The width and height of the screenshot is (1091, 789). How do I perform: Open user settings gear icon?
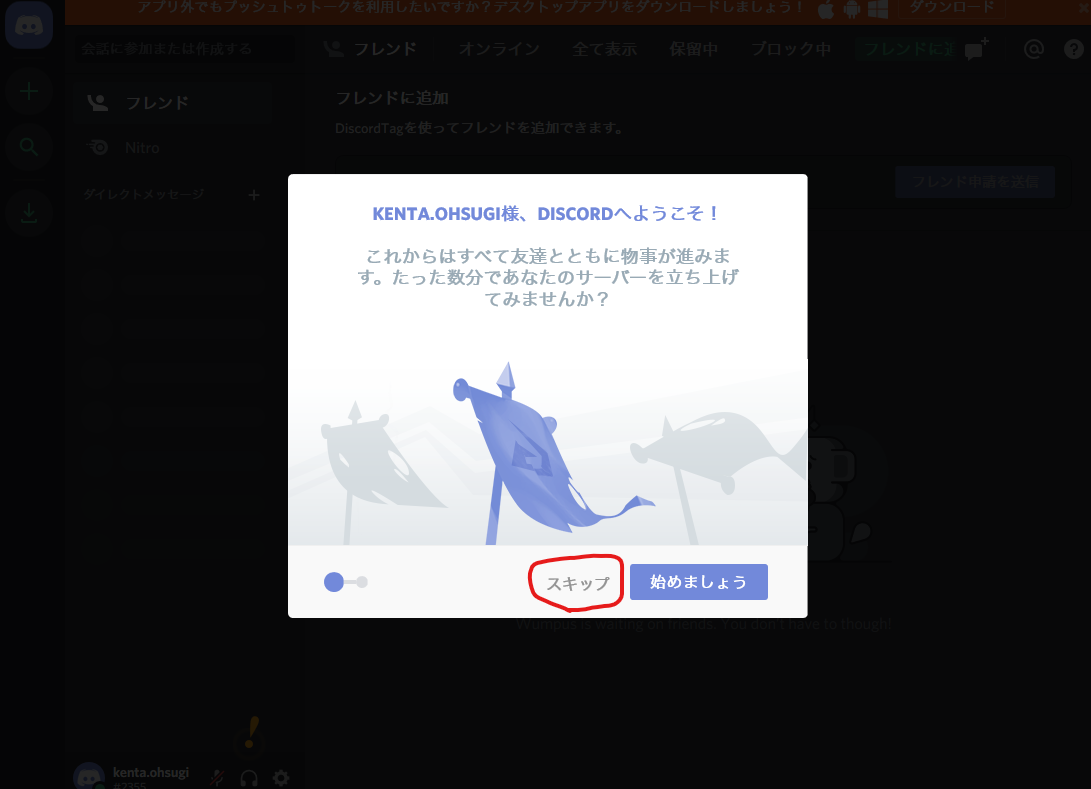pos(281,777)
